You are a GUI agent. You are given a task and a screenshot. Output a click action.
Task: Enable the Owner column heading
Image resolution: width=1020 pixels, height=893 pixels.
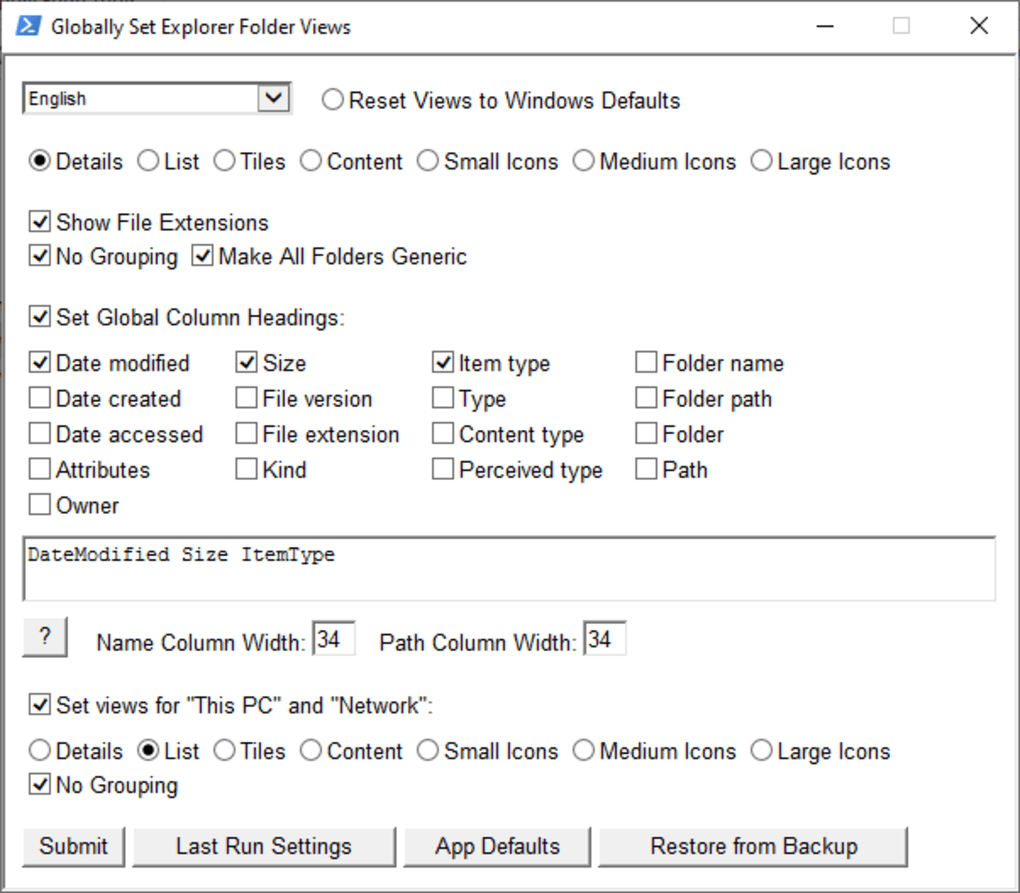39,505
